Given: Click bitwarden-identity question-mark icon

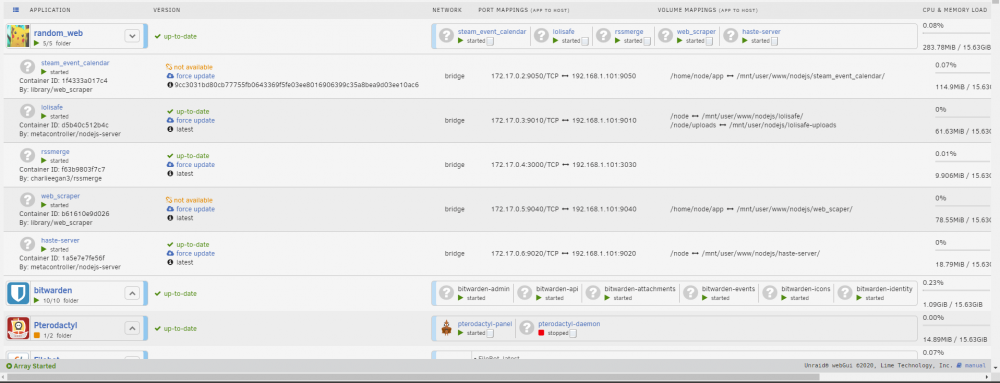Looking at the screenshot, I should 845,293.
